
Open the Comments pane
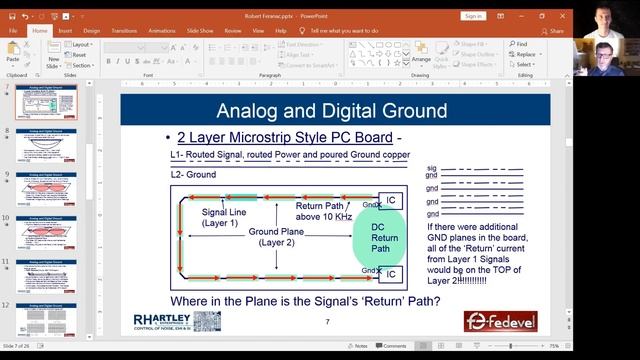[391, 346]
